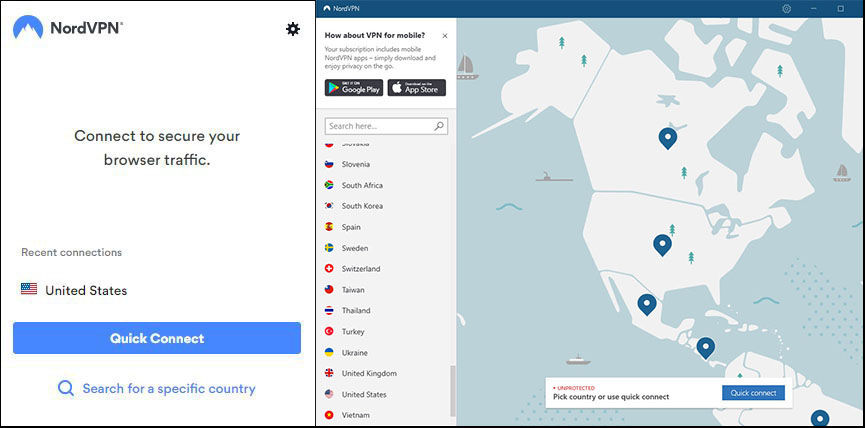Dismiss the VPN for mobile banner
The width and height of the screenshot is (866, 428).
tap(445, 36)
